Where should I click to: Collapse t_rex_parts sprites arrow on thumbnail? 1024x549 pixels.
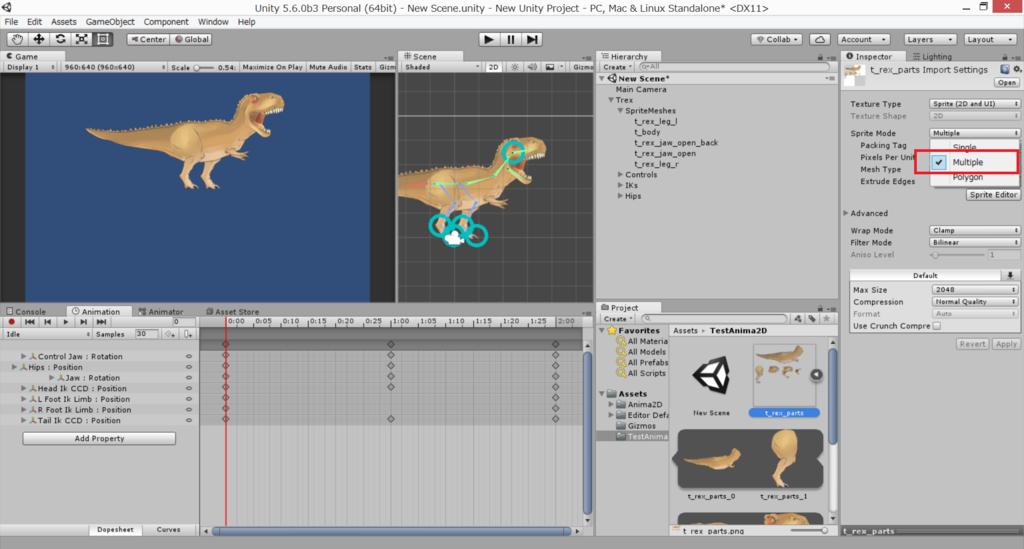[x=816, y=375]
